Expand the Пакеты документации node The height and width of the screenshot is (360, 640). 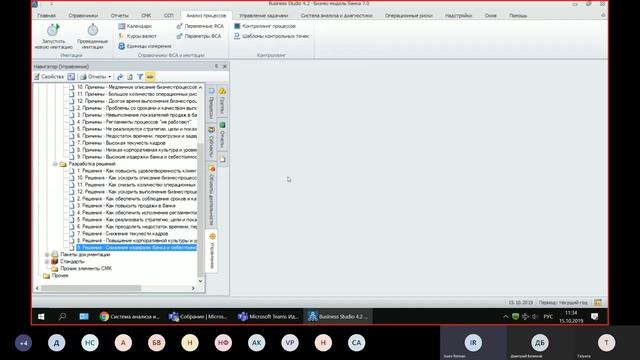(x=47, y=254)
